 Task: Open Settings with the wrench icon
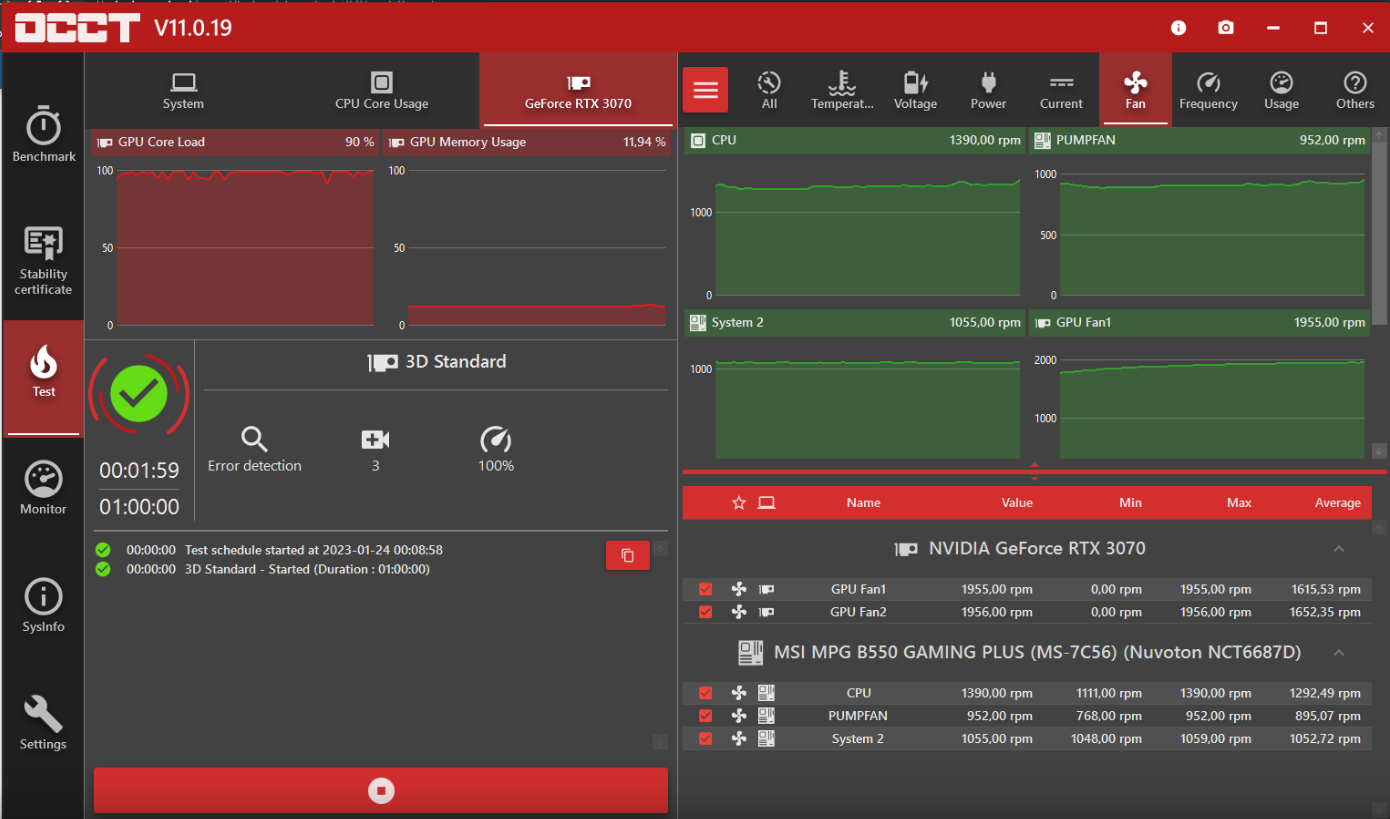click(x=43, y=723)
